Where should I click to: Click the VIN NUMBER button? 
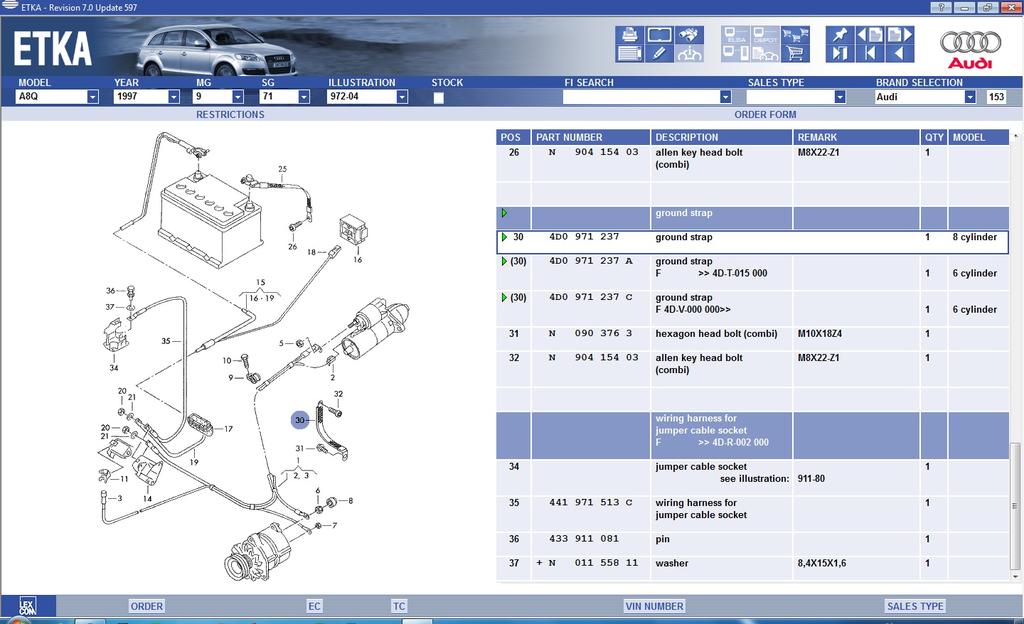point(654,606)
